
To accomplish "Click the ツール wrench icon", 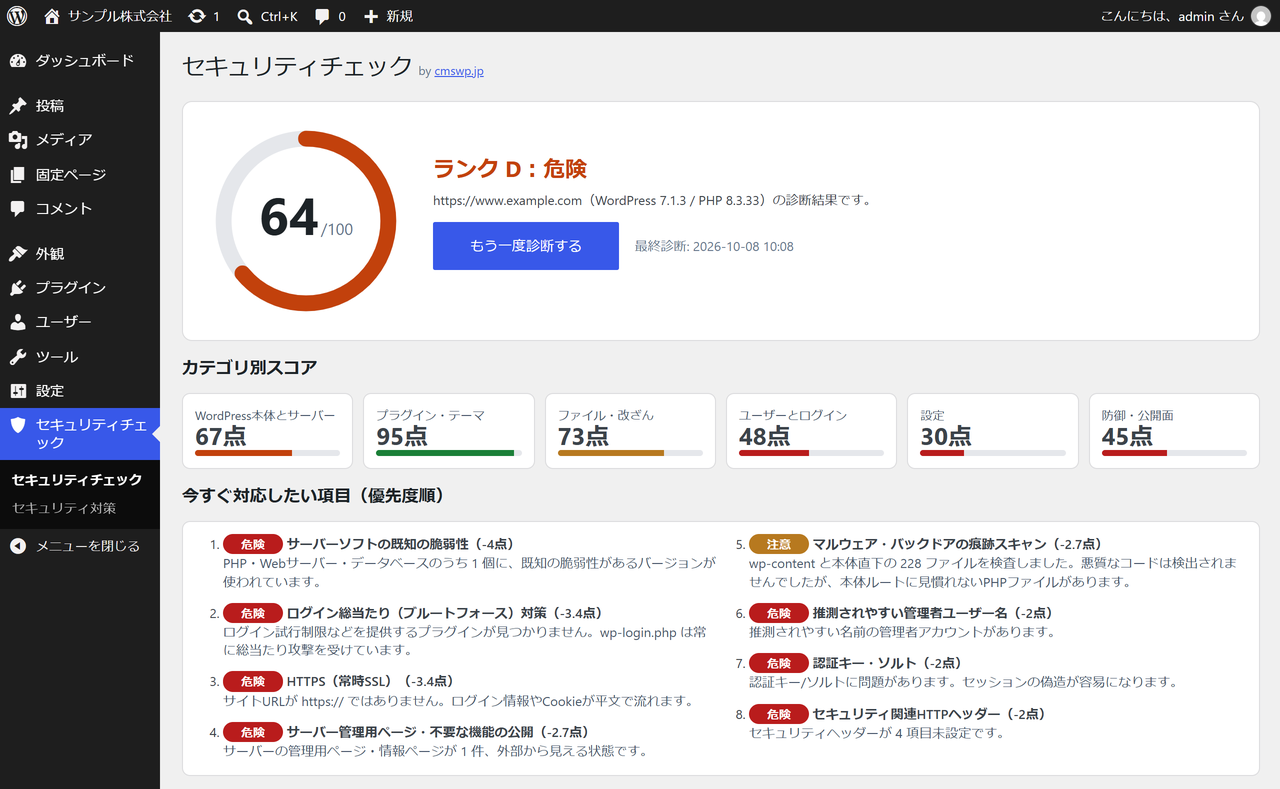I will [x=18, y=357].
